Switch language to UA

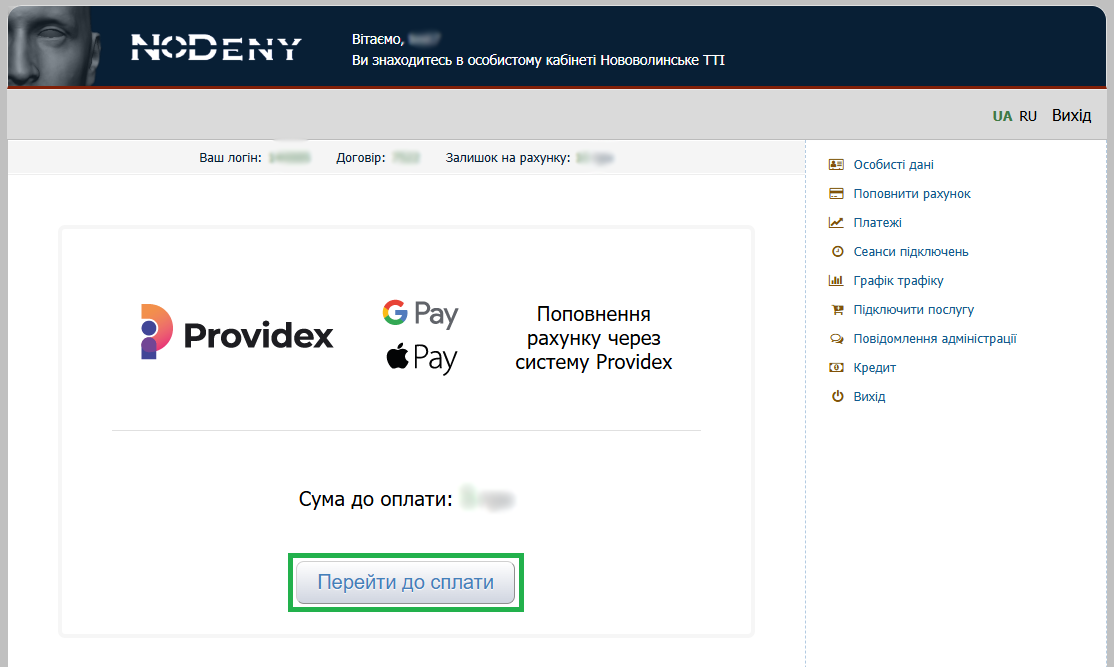1002,116
